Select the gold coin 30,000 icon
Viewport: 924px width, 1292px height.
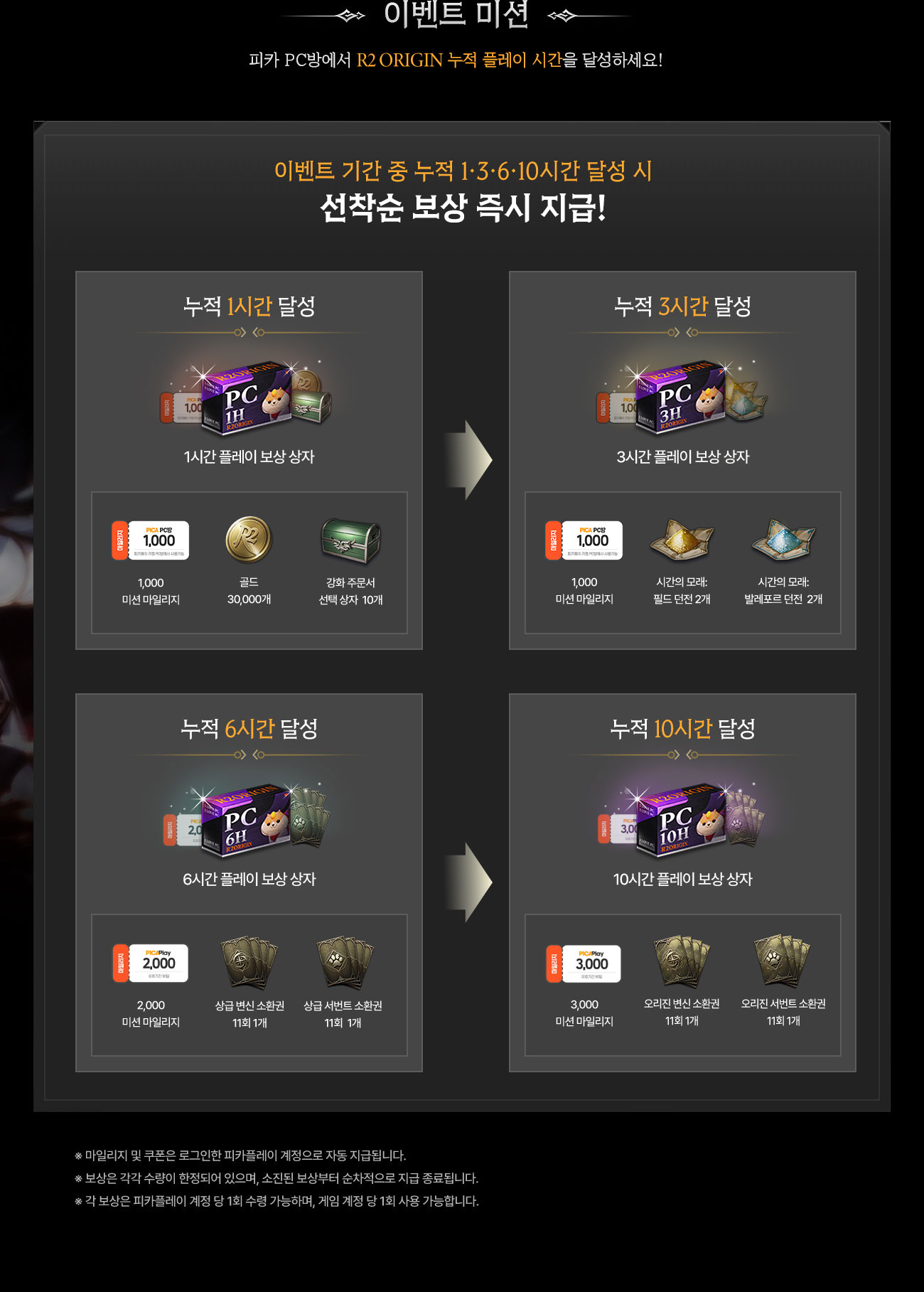click(249, 540)
